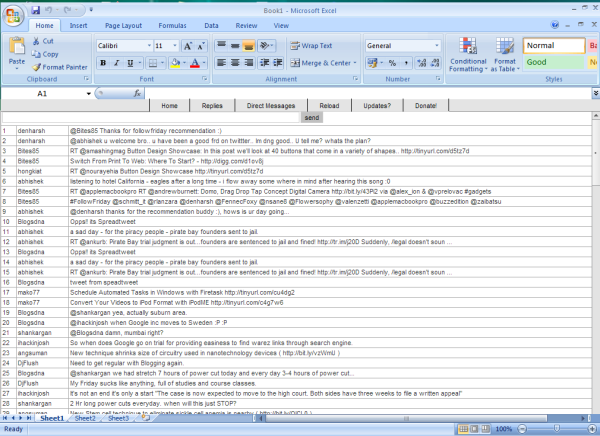
Task: Merge and center selected cells
Action: tap(320, 63)
